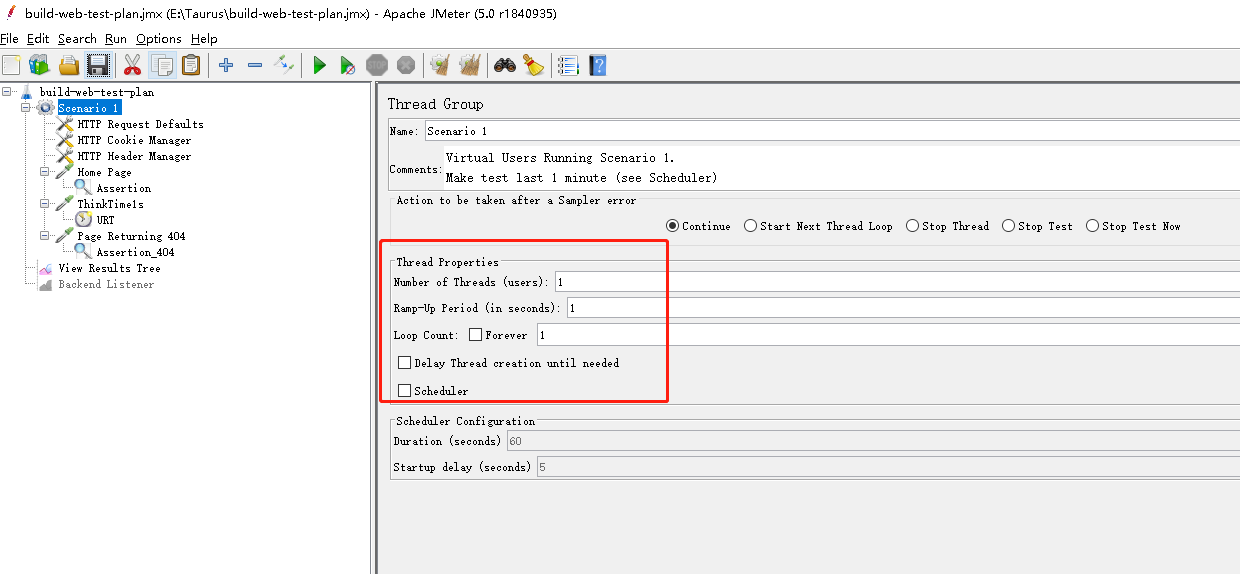
Task: Select the Continue radio button
Action: (x=672, y=226)
